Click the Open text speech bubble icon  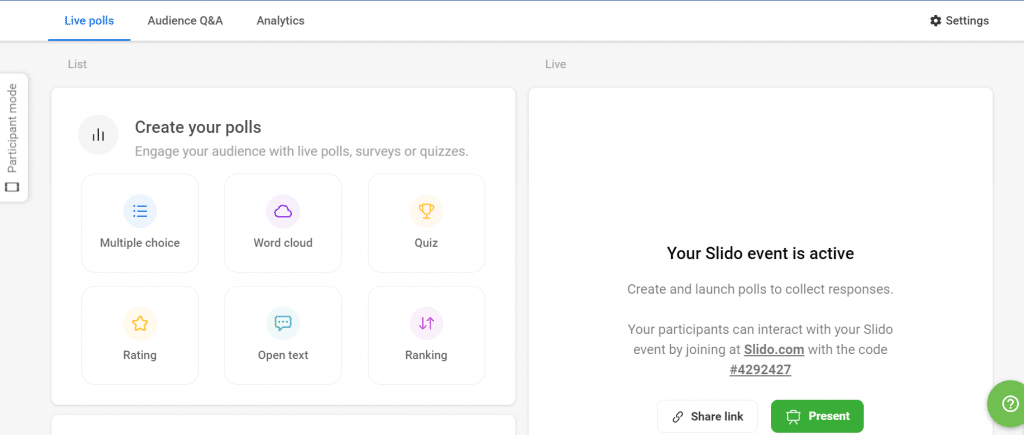tap(283, 323)
